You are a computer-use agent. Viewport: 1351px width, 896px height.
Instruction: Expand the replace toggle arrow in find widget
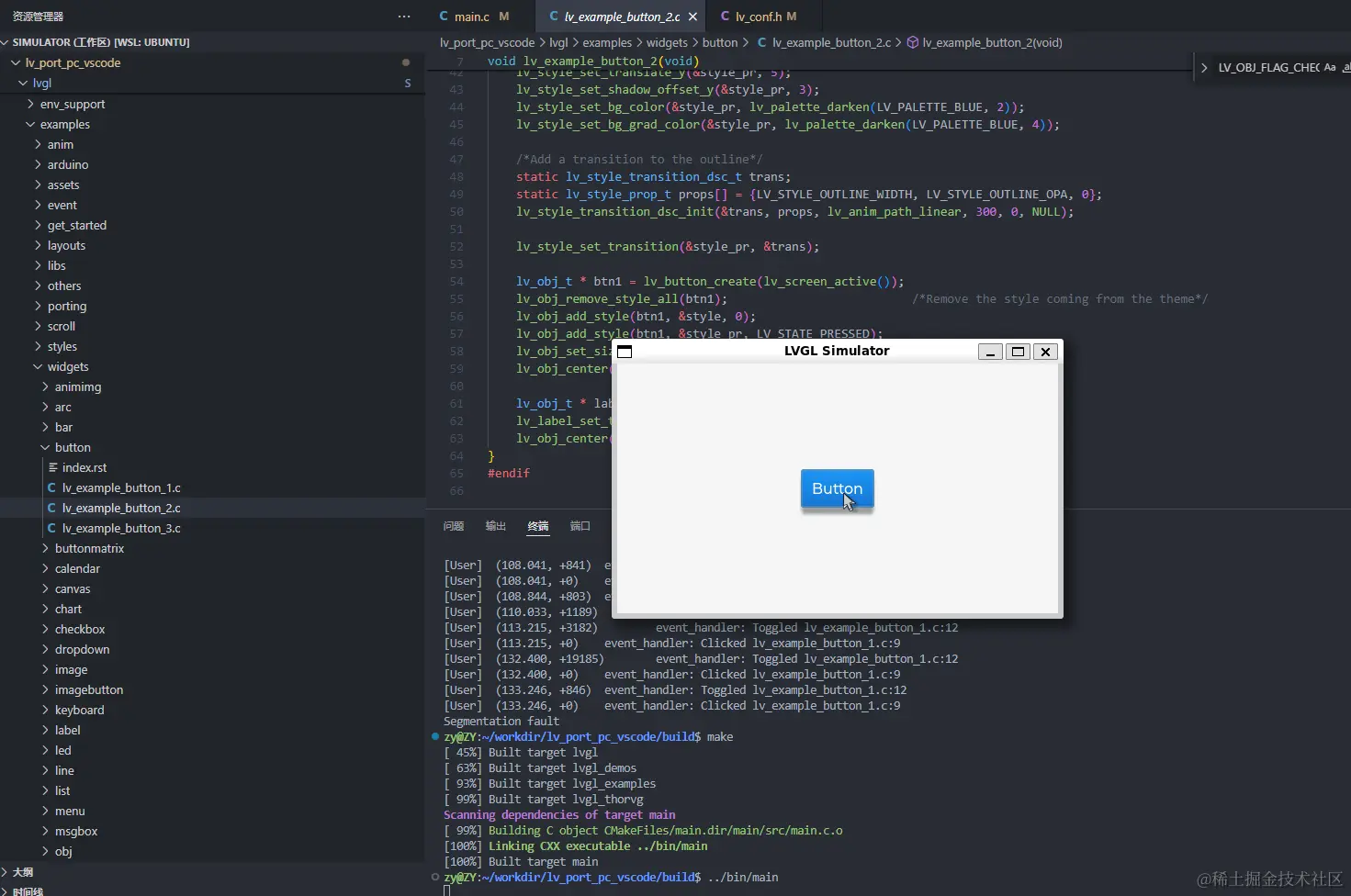pyautogui.click(x=1203, y=68)
